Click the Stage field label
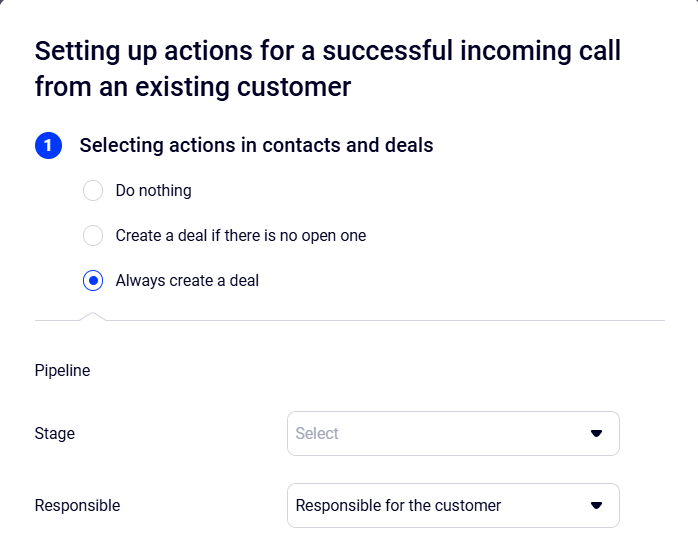The image size is (698, 552). click(x=55, y=434)
